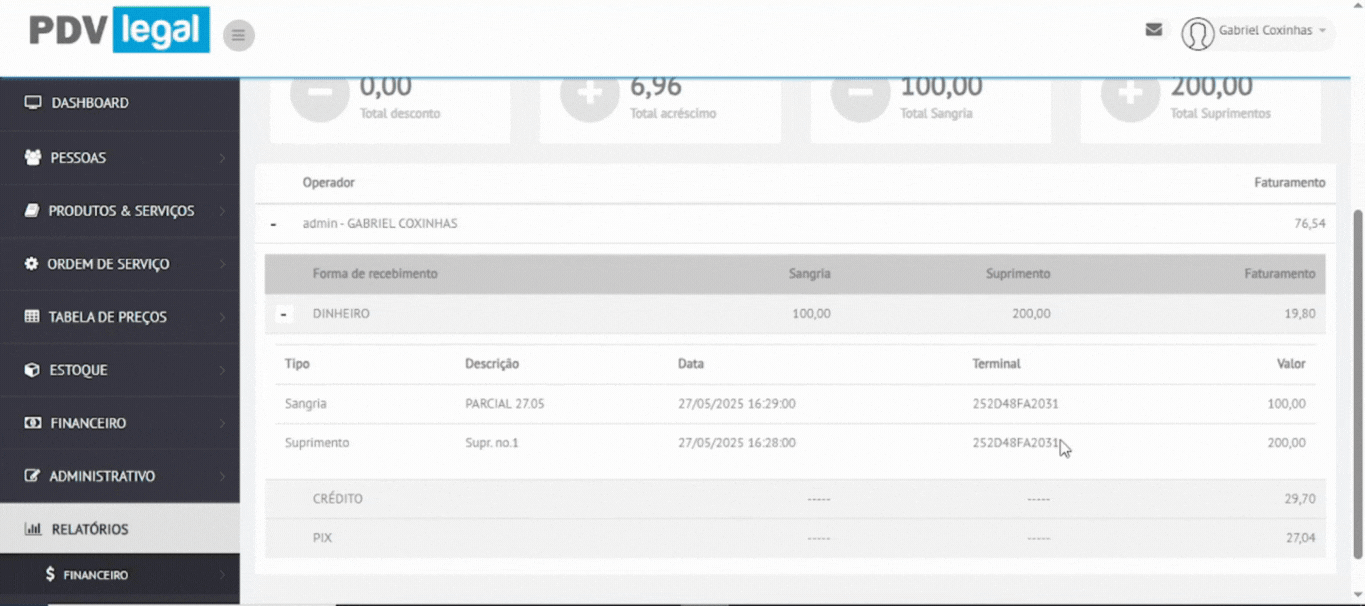The height and width of the screenshot is (606, 1365).
Task: Collapse the admin - GABRIEL COXINHAS operator row
Action: [273, 224]
